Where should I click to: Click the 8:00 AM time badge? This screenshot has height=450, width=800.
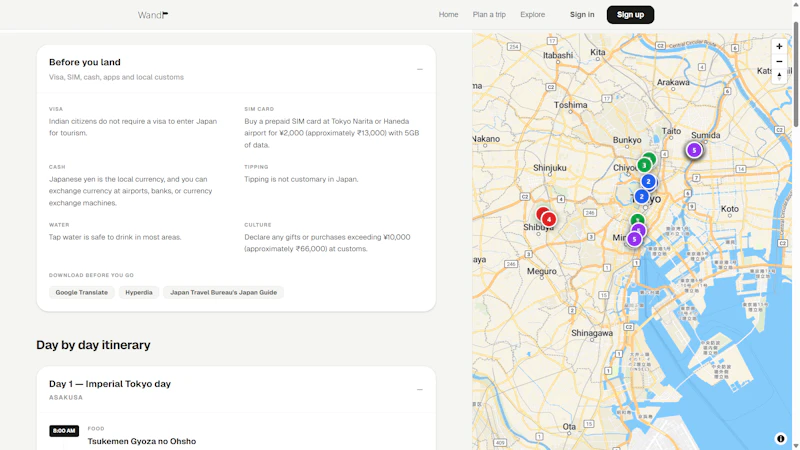coord(64,431)
